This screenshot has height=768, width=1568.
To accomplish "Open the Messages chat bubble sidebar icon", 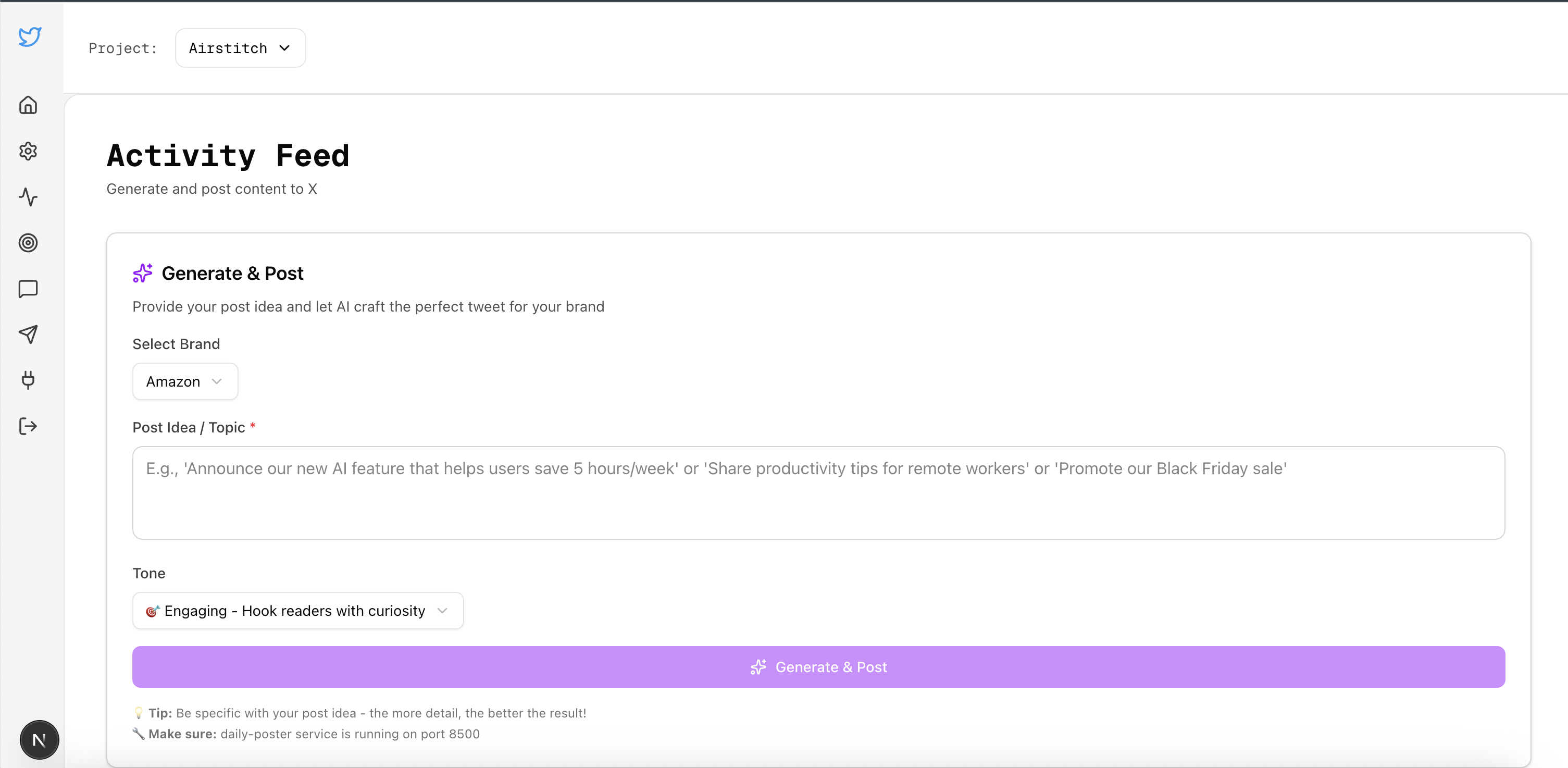I will pyautogui.click(x=28, y=289).
